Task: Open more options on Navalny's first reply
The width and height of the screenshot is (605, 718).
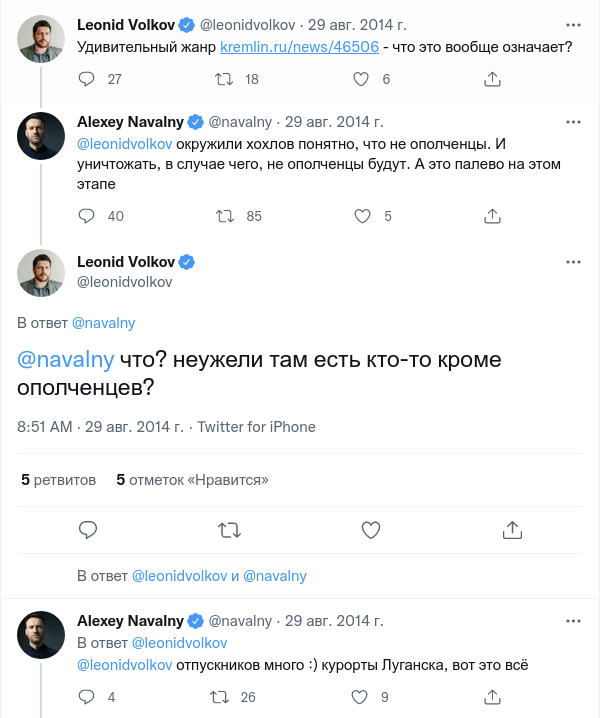Action: pos(573,123)
